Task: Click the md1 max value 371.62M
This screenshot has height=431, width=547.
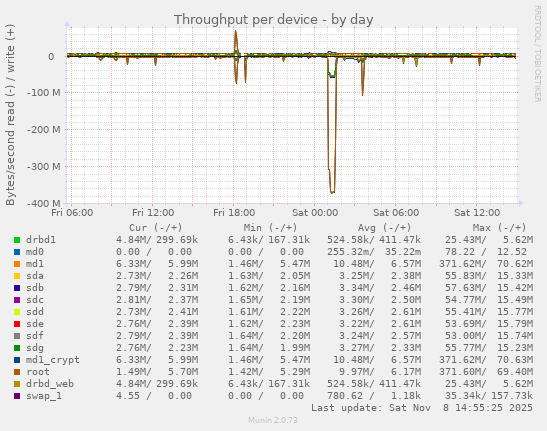Action: point(463,264)
